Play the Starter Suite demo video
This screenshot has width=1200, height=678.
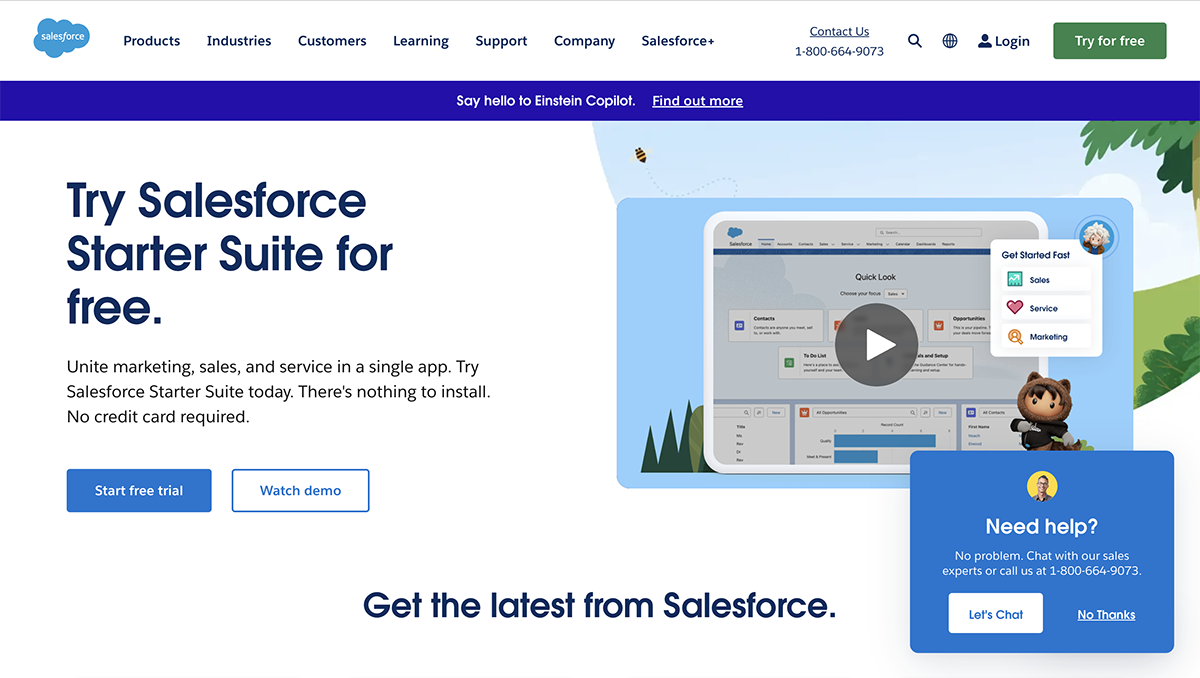click(876, 345)
